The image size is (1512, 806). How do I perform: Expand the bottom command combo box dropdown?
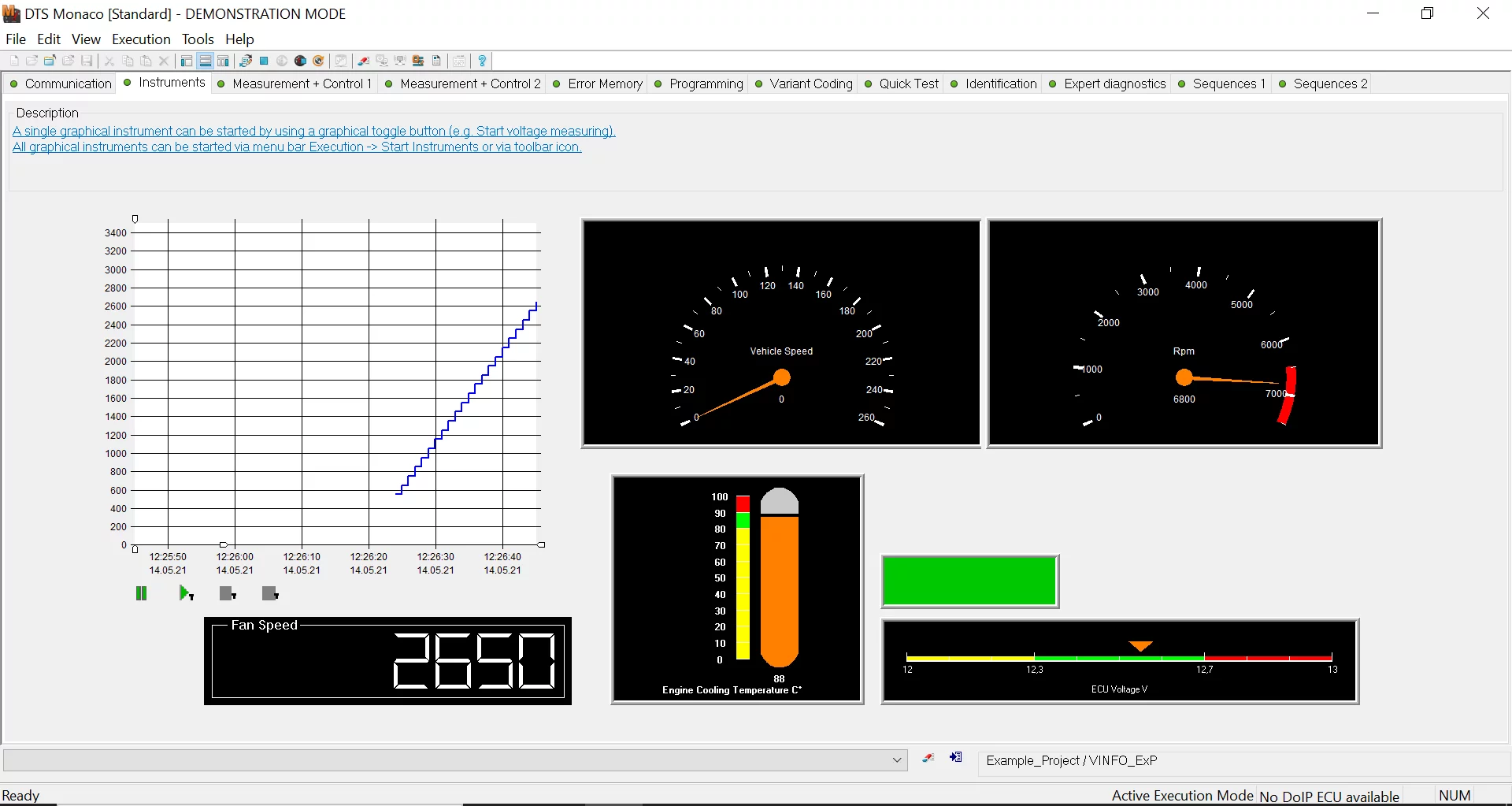[x=896, y=760]
